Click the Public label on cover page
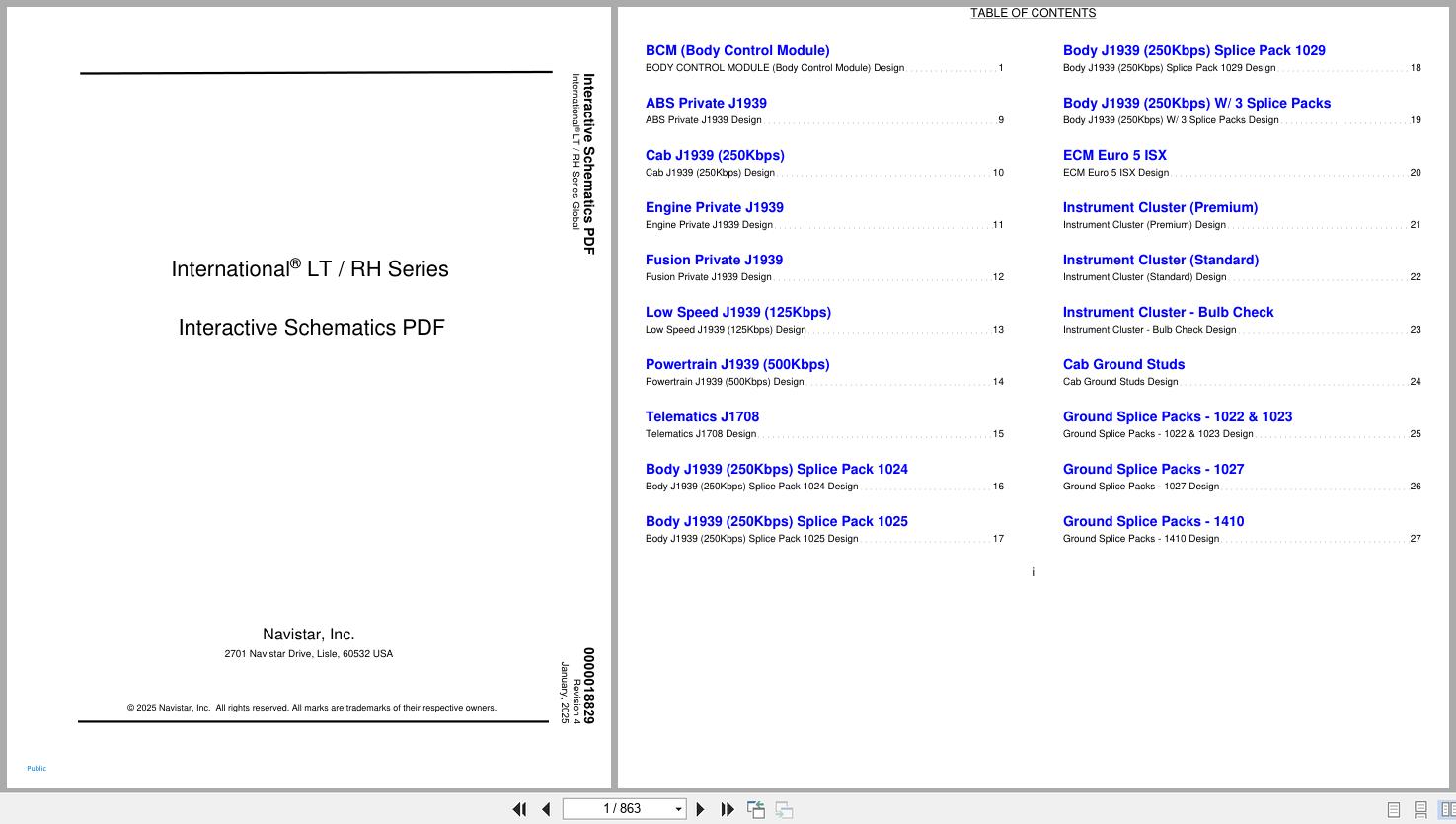Viewport: 1456px width, 824px height. (x=37, y=768)
